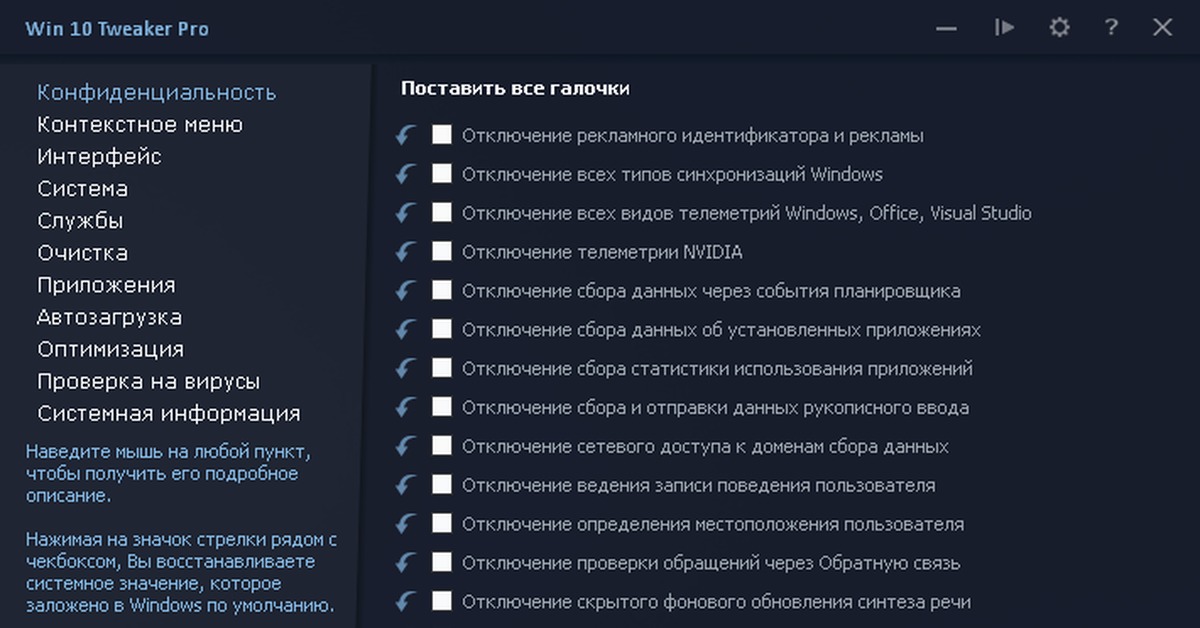Enable Отключение телеметрии NVIDIA checkbox
The height and width of the screenshot is (628, 1200).
(x=442, y=251)
